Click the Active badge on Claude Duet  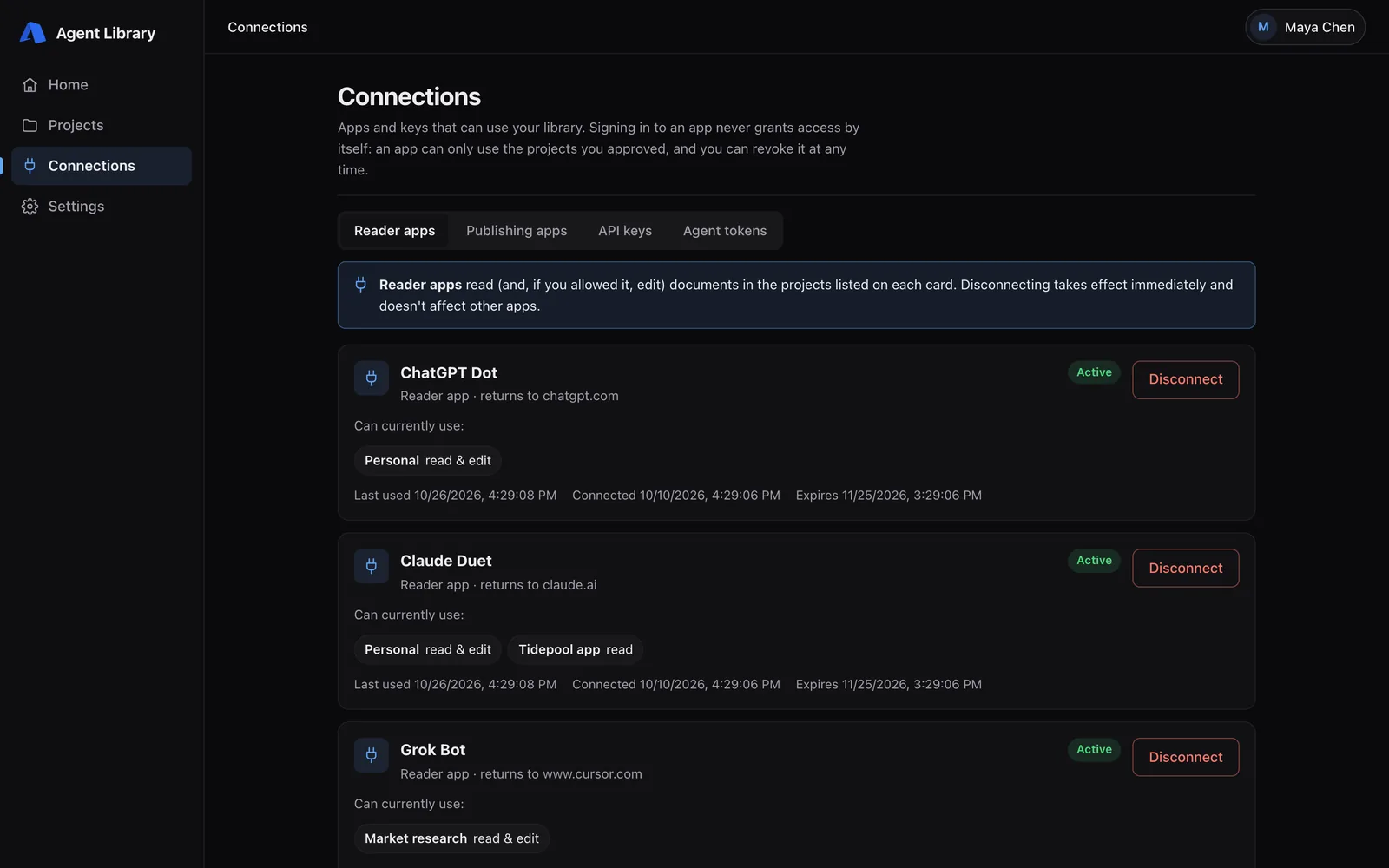click(x=1094, y=561)
